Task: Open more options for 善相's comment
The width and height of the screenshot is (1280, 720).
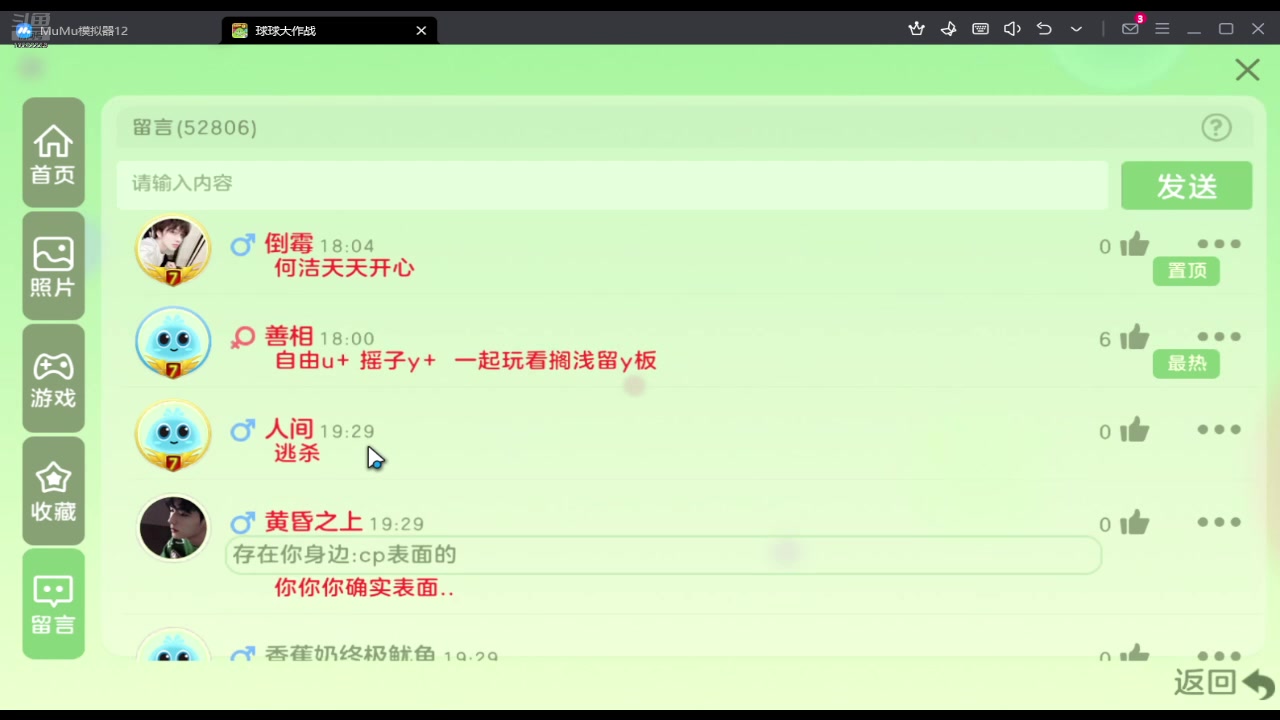Action: click(1219, 337)
